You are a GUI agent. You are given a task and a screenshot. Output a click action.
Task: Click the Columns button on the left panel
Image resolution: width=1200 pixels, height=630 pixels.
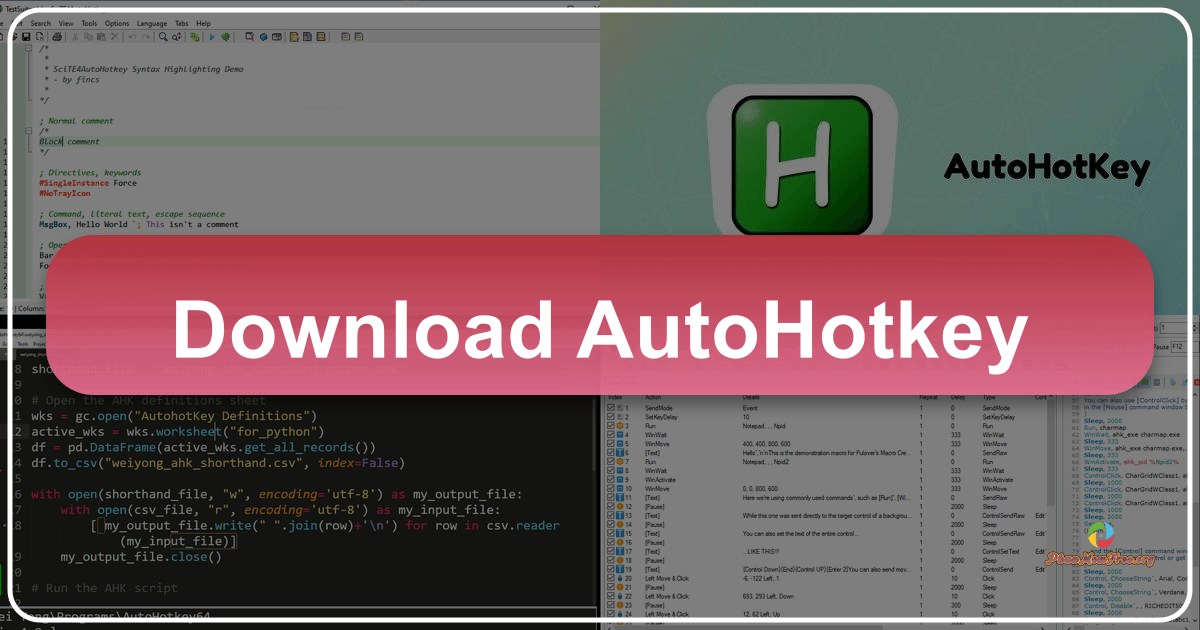pos(30,308)
